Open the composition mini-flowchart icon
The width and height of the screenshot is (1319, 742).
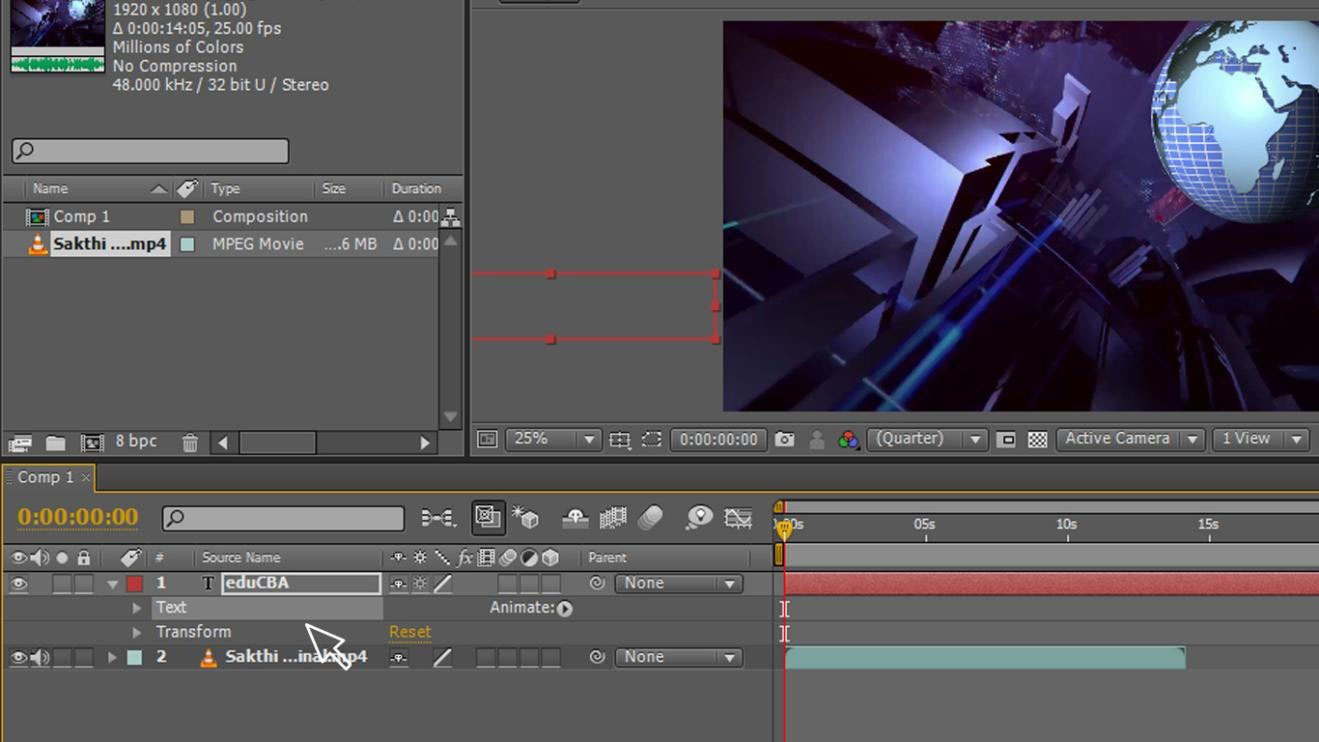437,518
